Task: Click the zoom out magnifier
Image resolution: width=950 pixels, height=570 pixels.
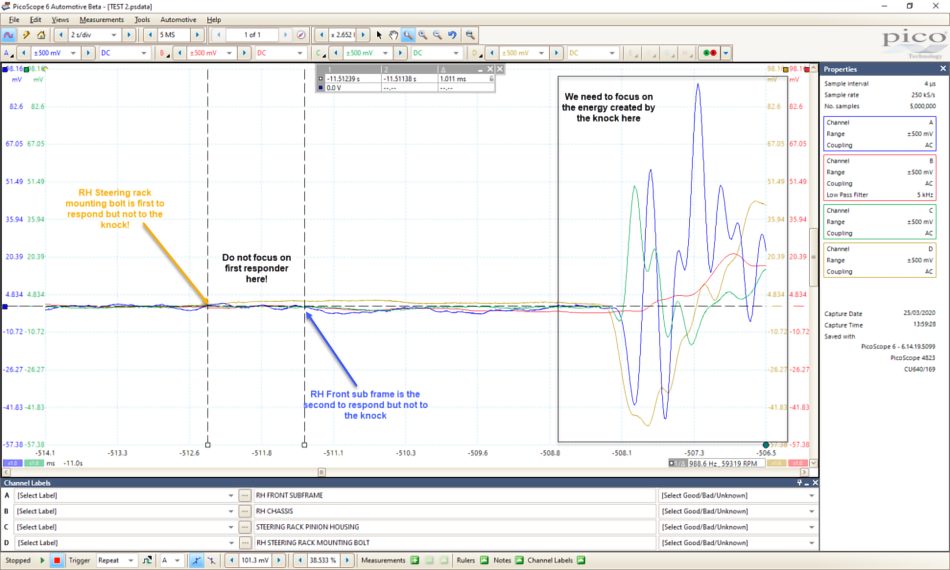Action: coord(437,35)
